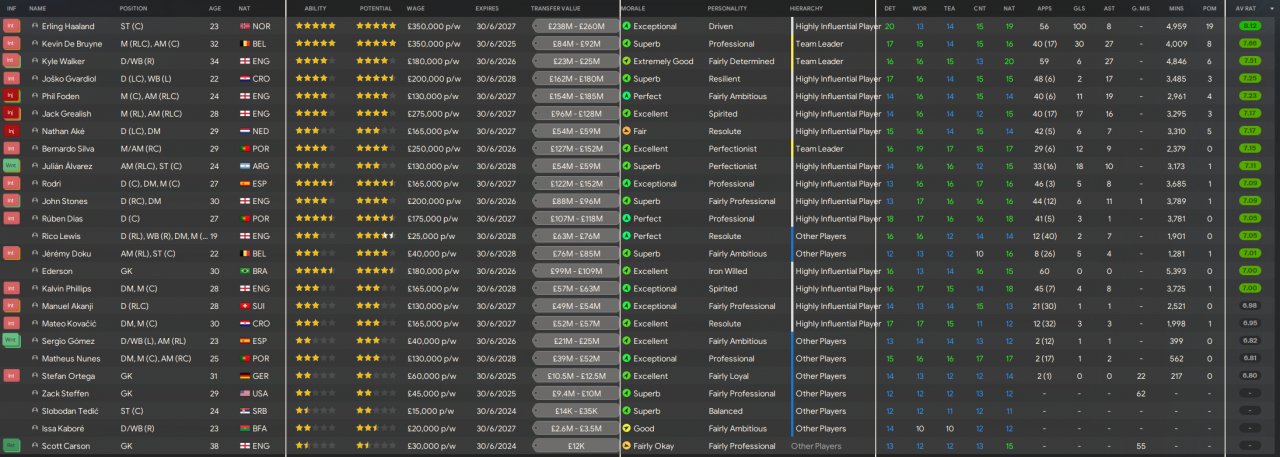Select Ederson's 5,393 minutes value
Image resolution: width=1280 pixels, height=457 pixels.
pos(1176,271)
